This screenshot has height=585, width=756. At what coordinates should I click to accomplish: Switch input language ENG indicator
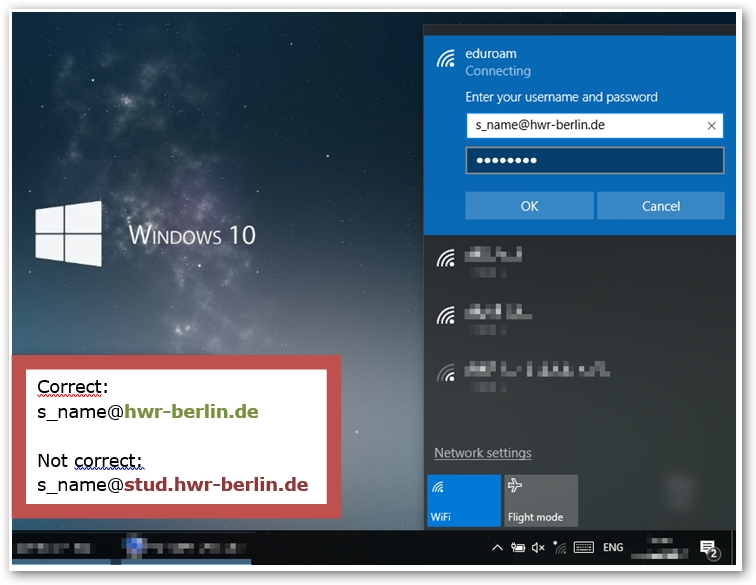point(613,547)
